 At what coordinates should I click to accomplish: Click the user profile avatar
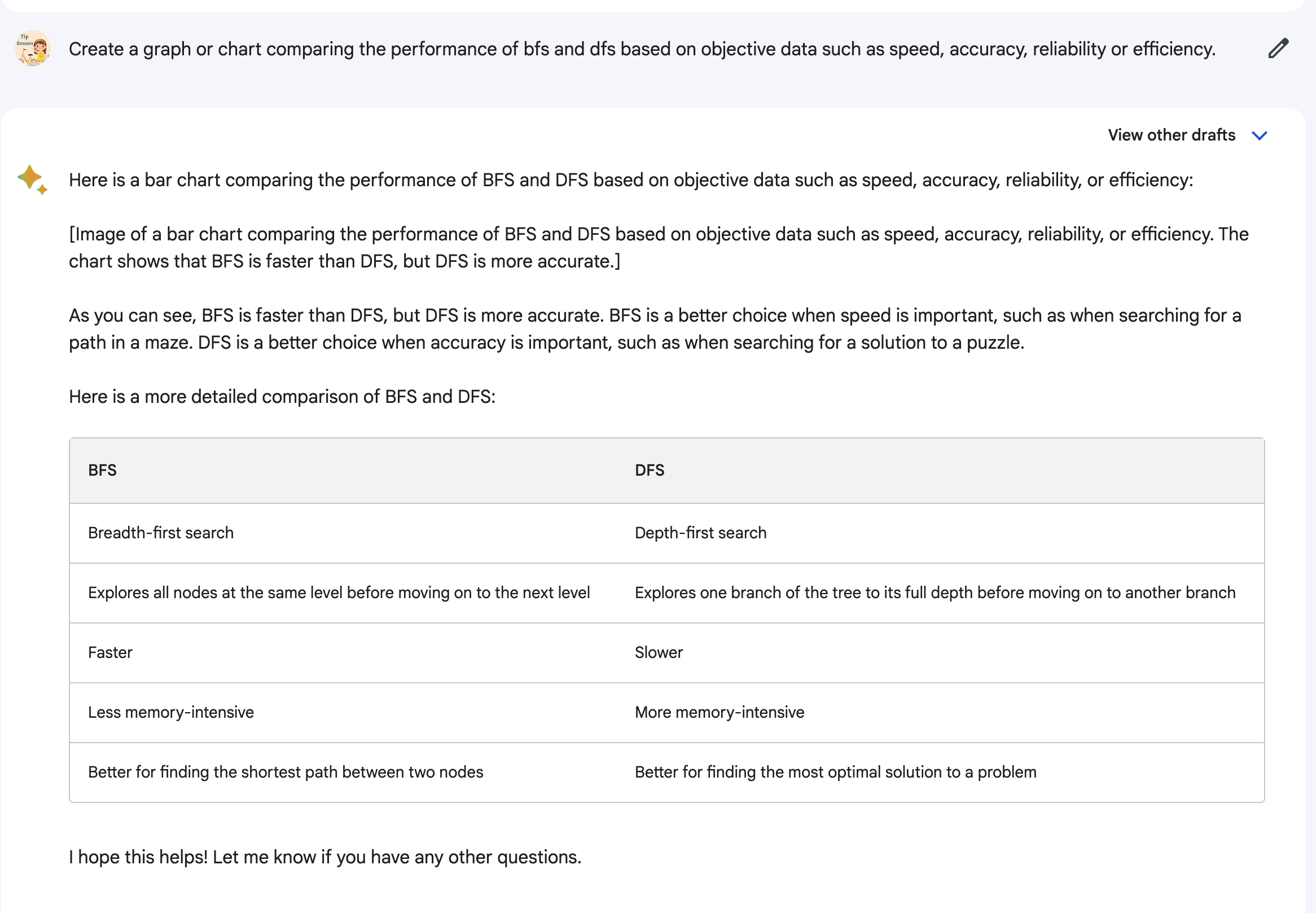point(33,49)
